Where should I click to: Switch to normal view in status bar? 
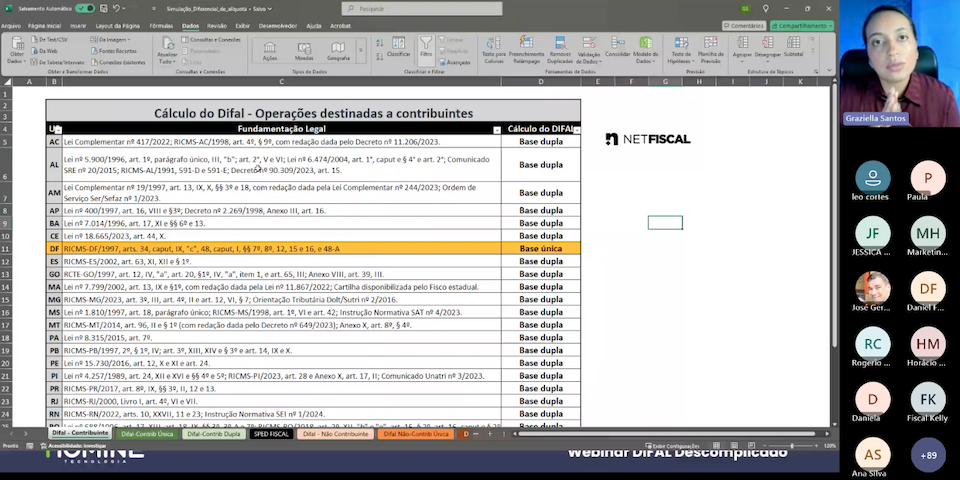click(716, 446)
